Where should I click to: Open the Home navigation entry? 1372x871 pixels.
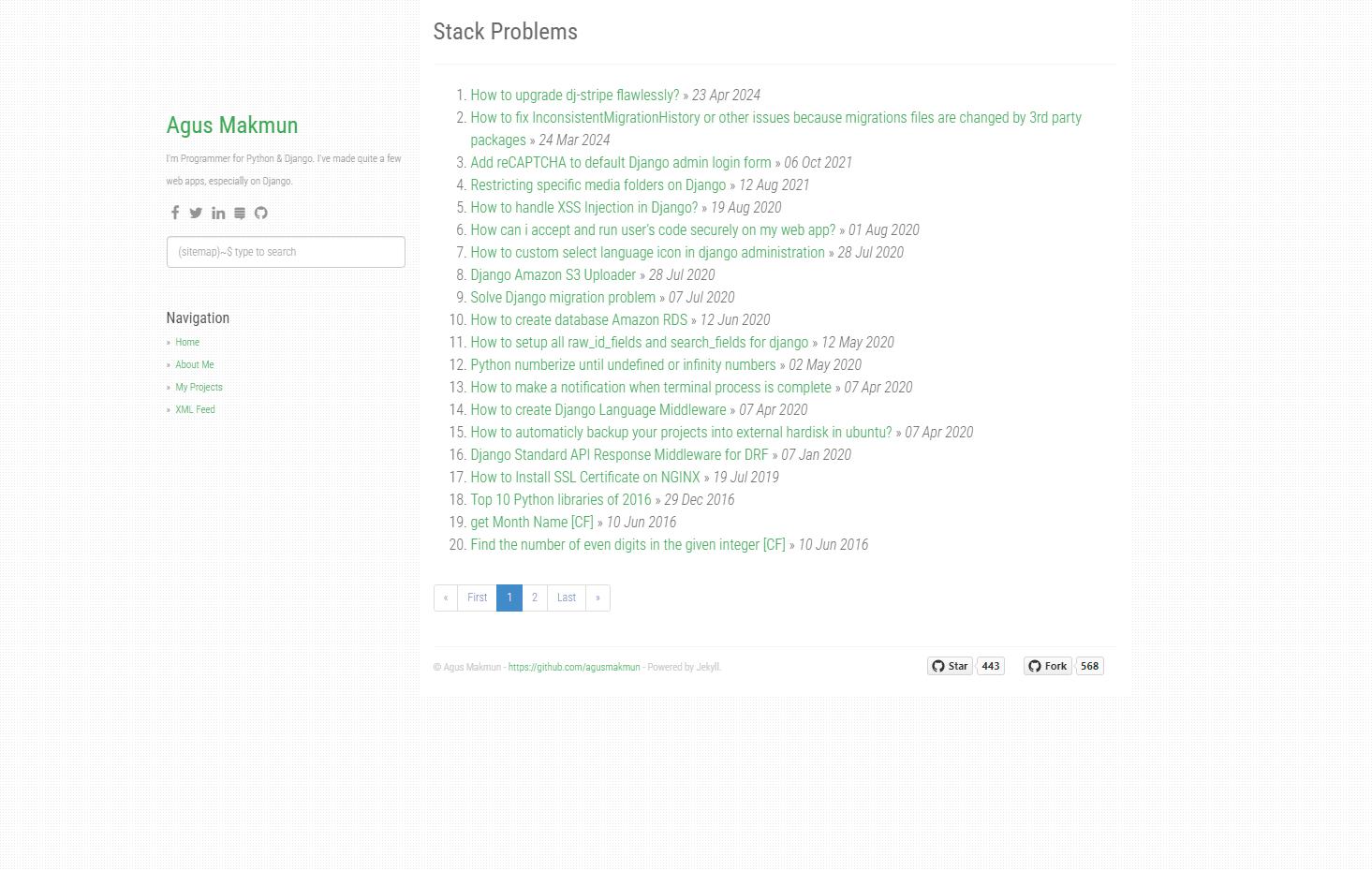point(186,342)
